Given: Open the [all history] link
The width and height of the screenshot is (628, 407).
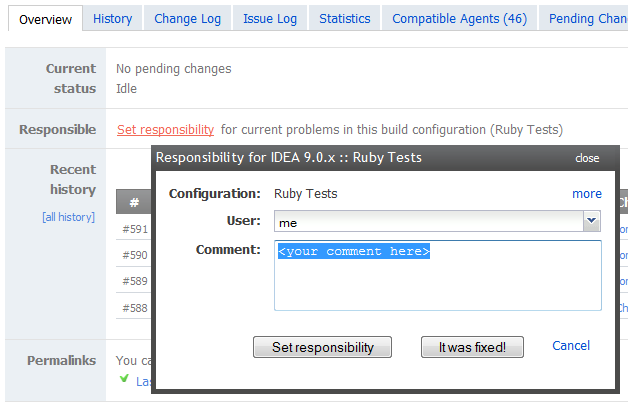Looking at the screenshot, I should pyautogui.click(x=68, y=217).
